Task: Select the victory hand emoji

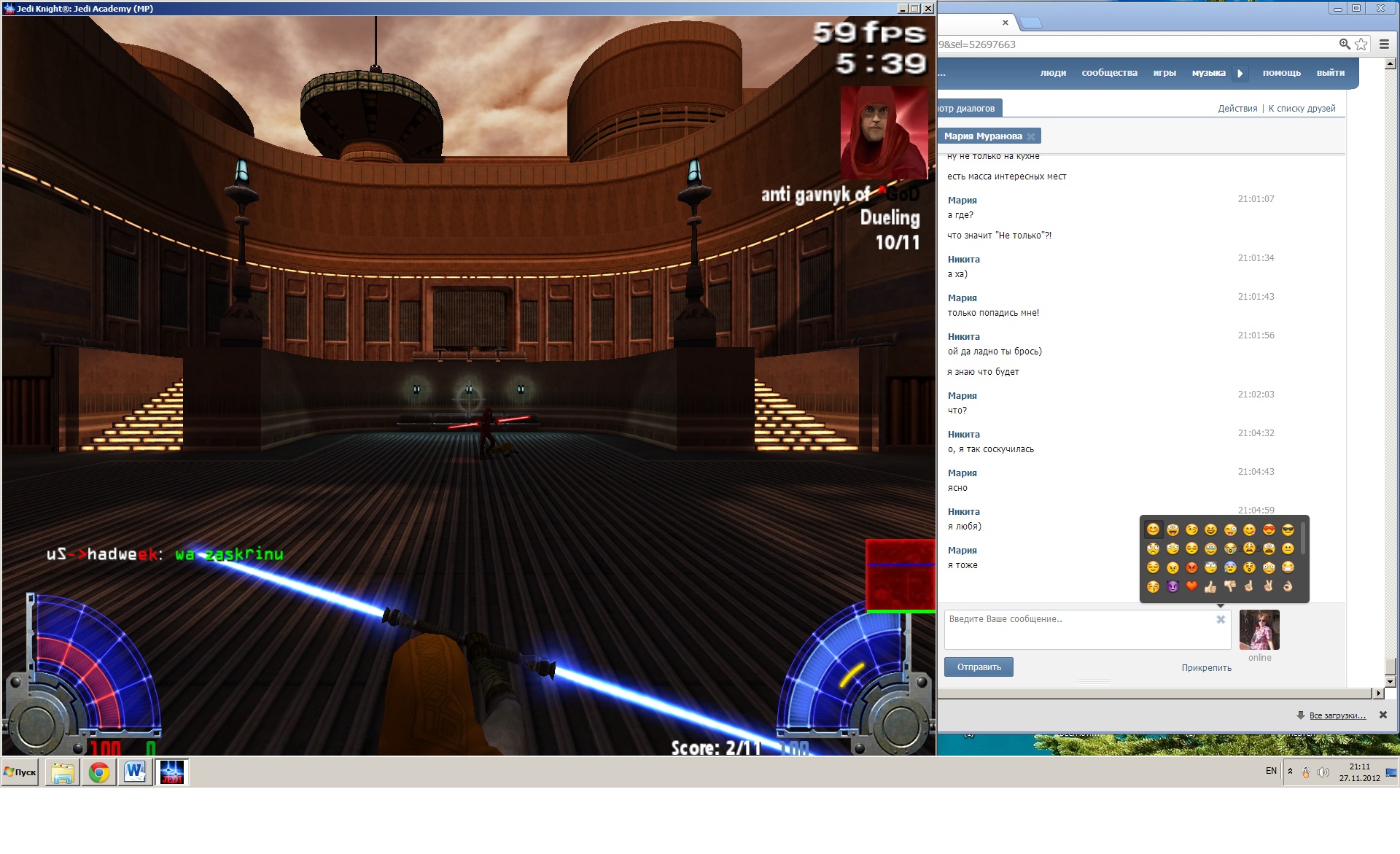Action: [x=1269, y=586]
